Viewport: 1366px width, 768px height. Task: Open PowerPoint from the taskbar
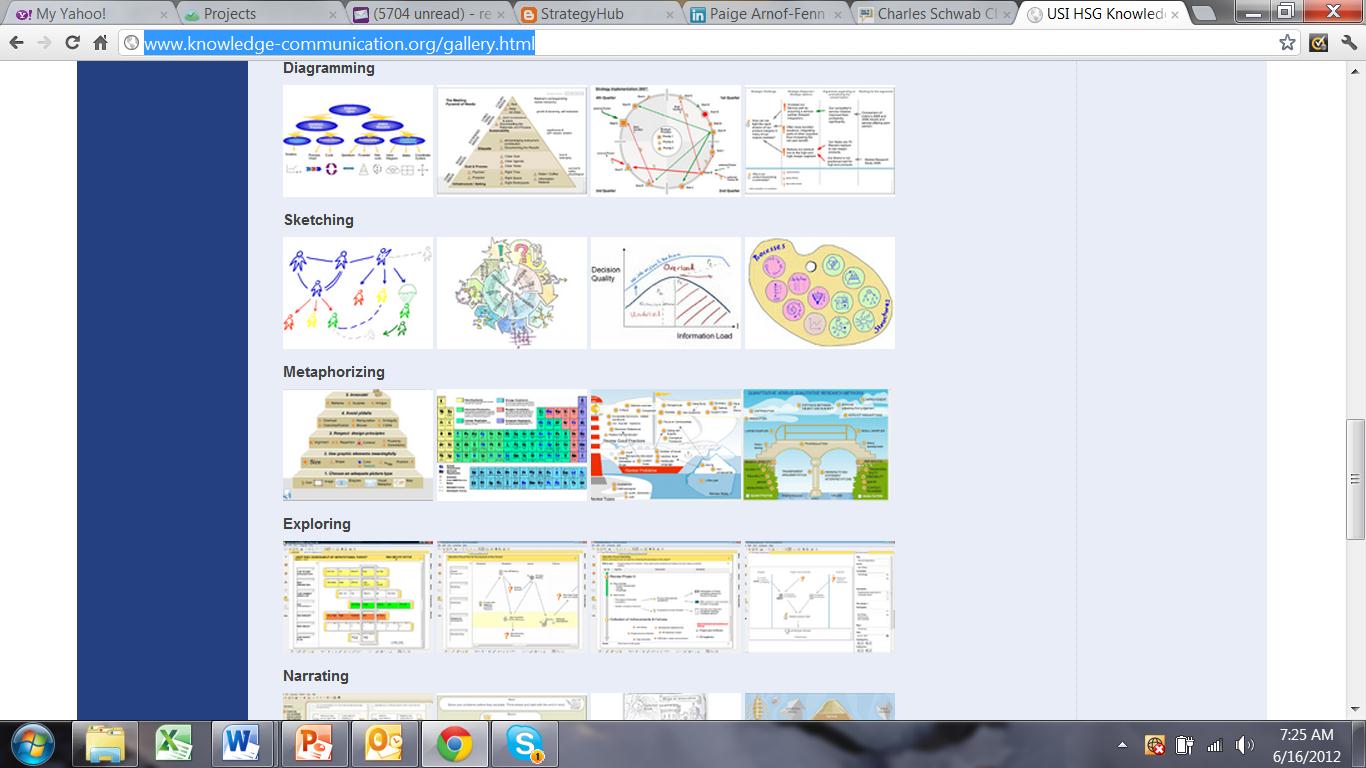click(312, 744)
